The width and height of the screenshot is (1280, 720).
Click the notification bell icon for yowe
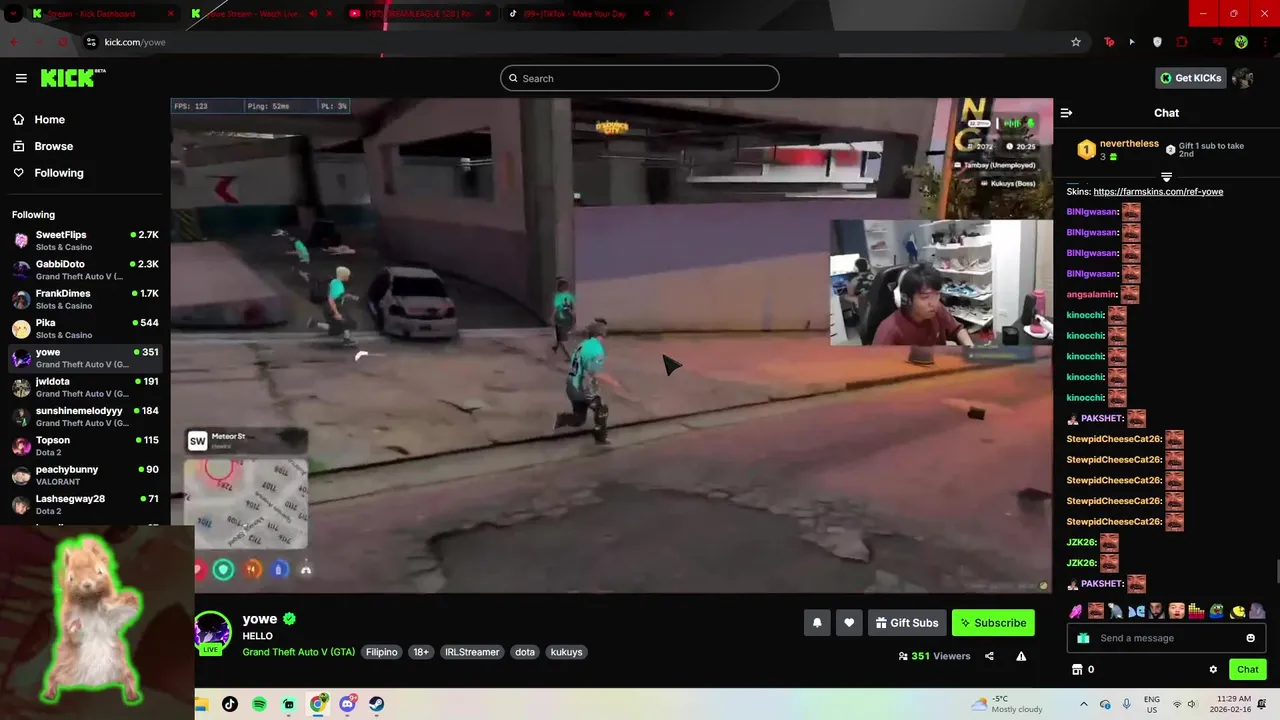(x=817, y=622)
